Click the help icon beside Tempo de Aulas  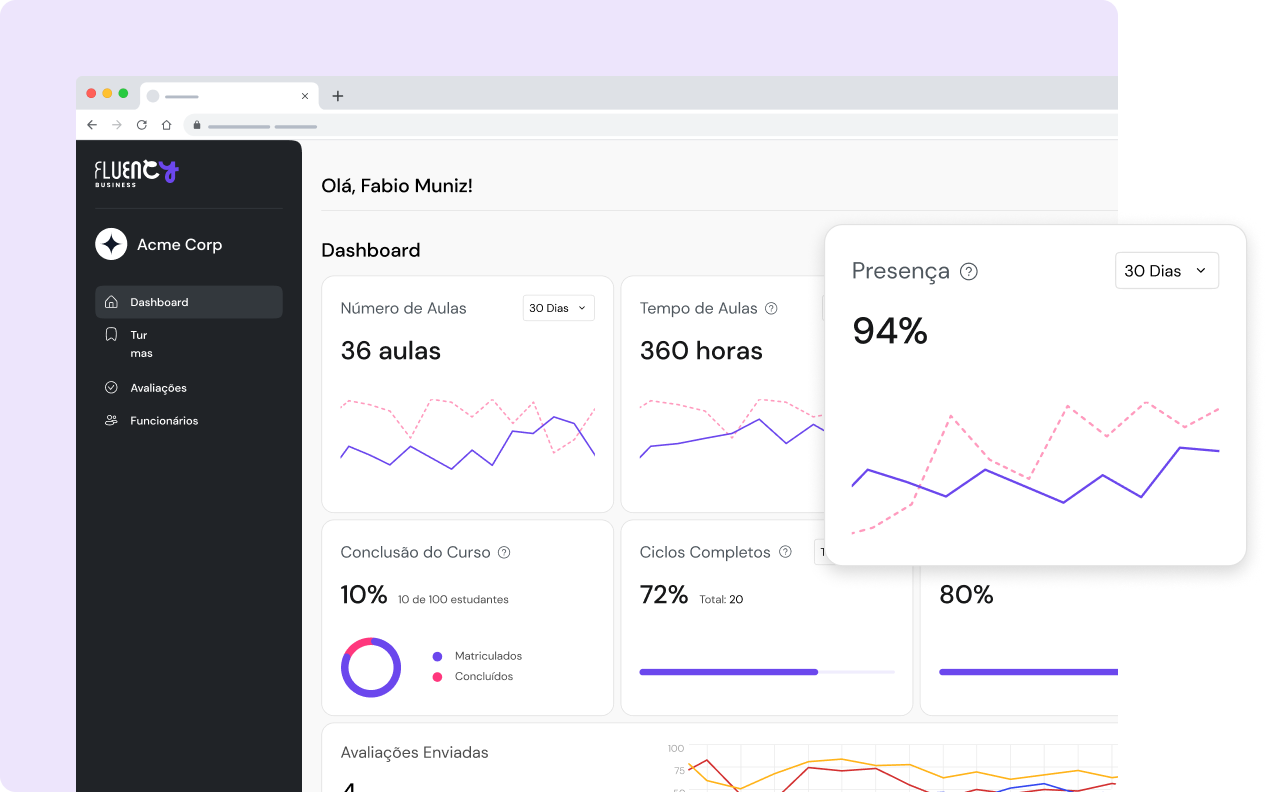click(771, 308)
